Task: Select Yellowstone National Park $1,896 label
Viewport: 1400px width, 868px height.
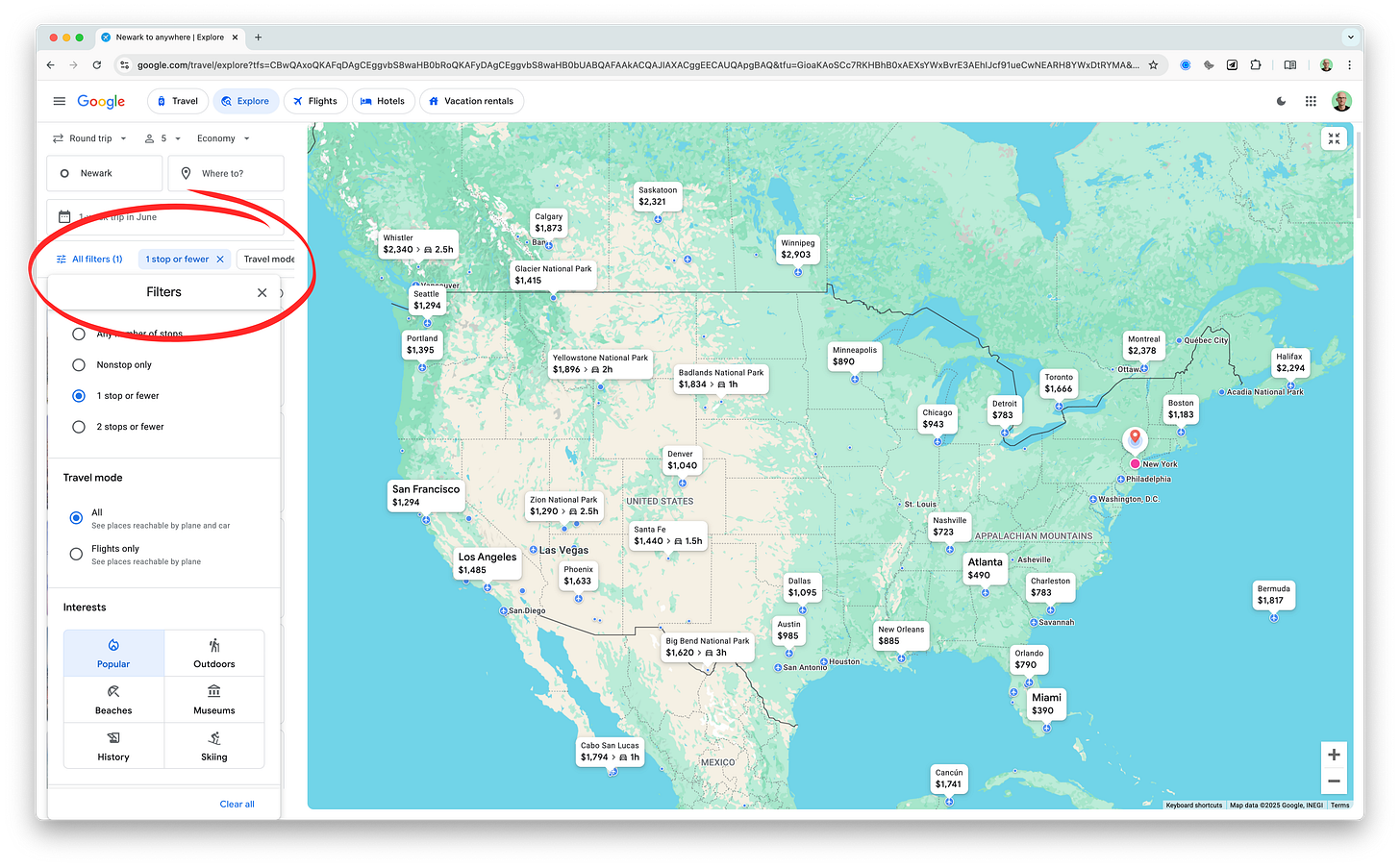Action: 600,363
